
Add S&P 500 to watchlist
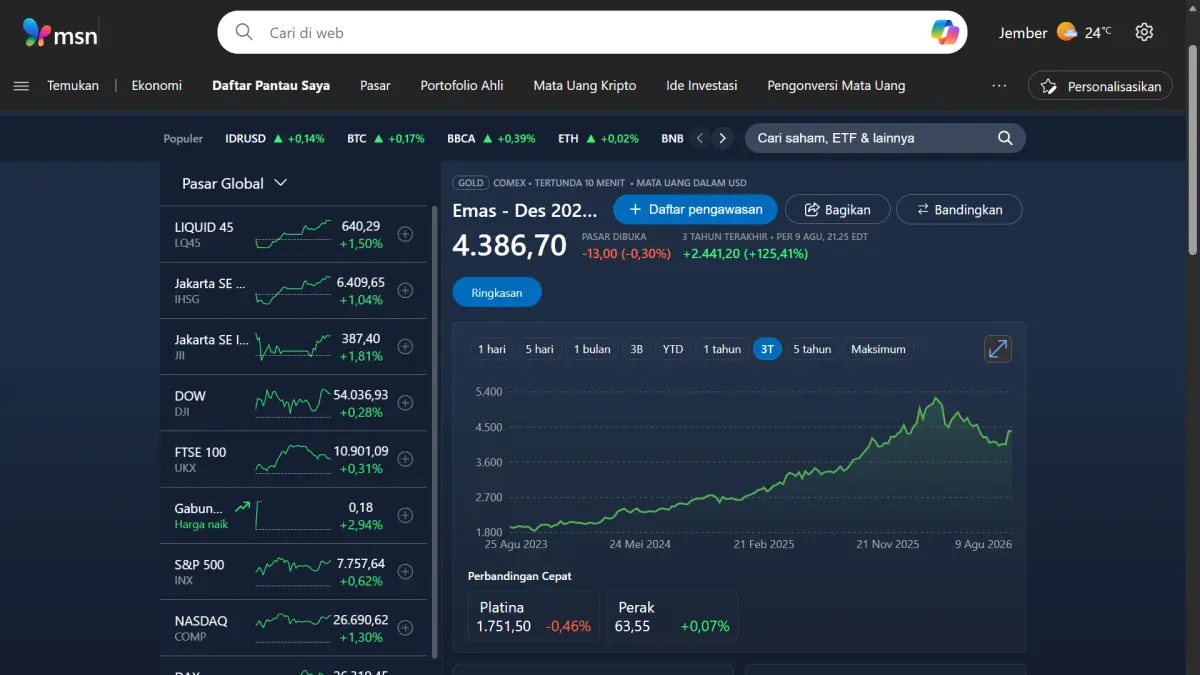[x=405, y=572]
